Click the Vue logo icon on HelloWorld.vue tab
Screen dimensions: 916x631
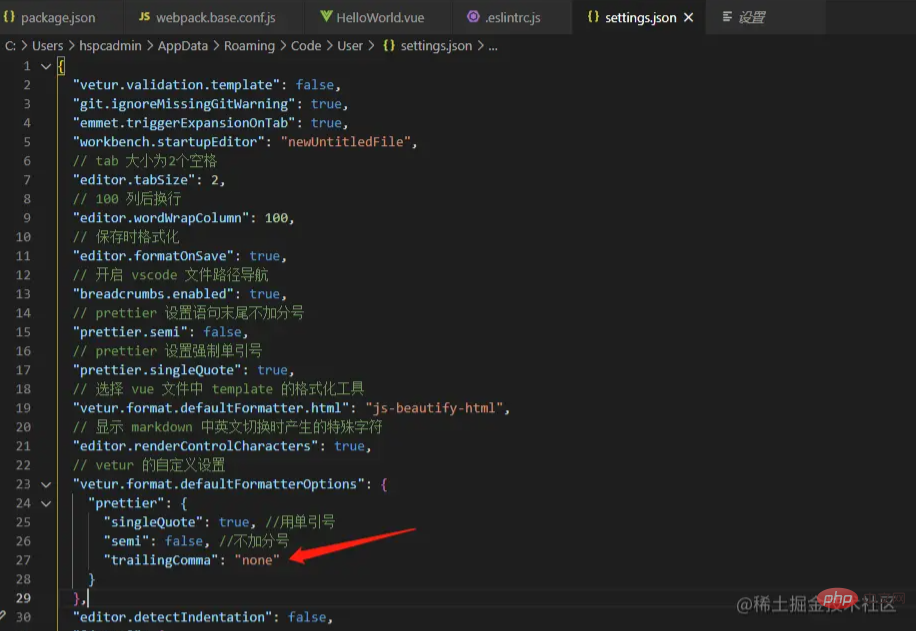(x=326, y=18)
